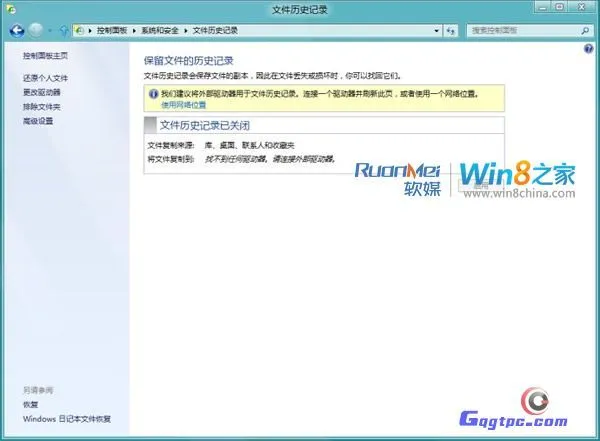Click the magnifier search icon
The width and height of the screenshot is (600, 441).
coord(585,31)
